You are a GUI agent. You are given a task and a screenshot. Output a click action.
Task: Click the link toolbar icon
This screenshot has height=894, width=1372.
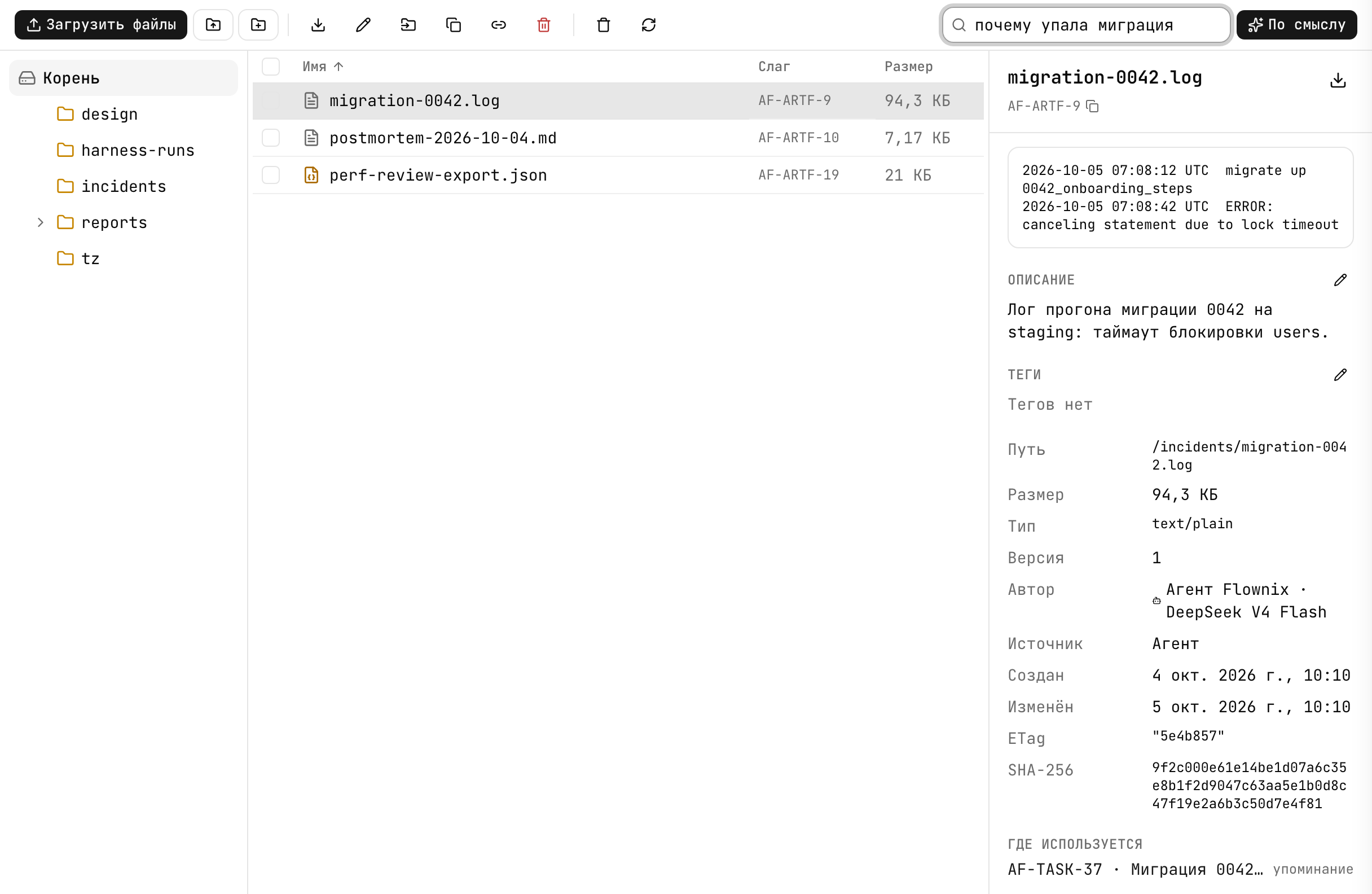(x=499, y=25)
